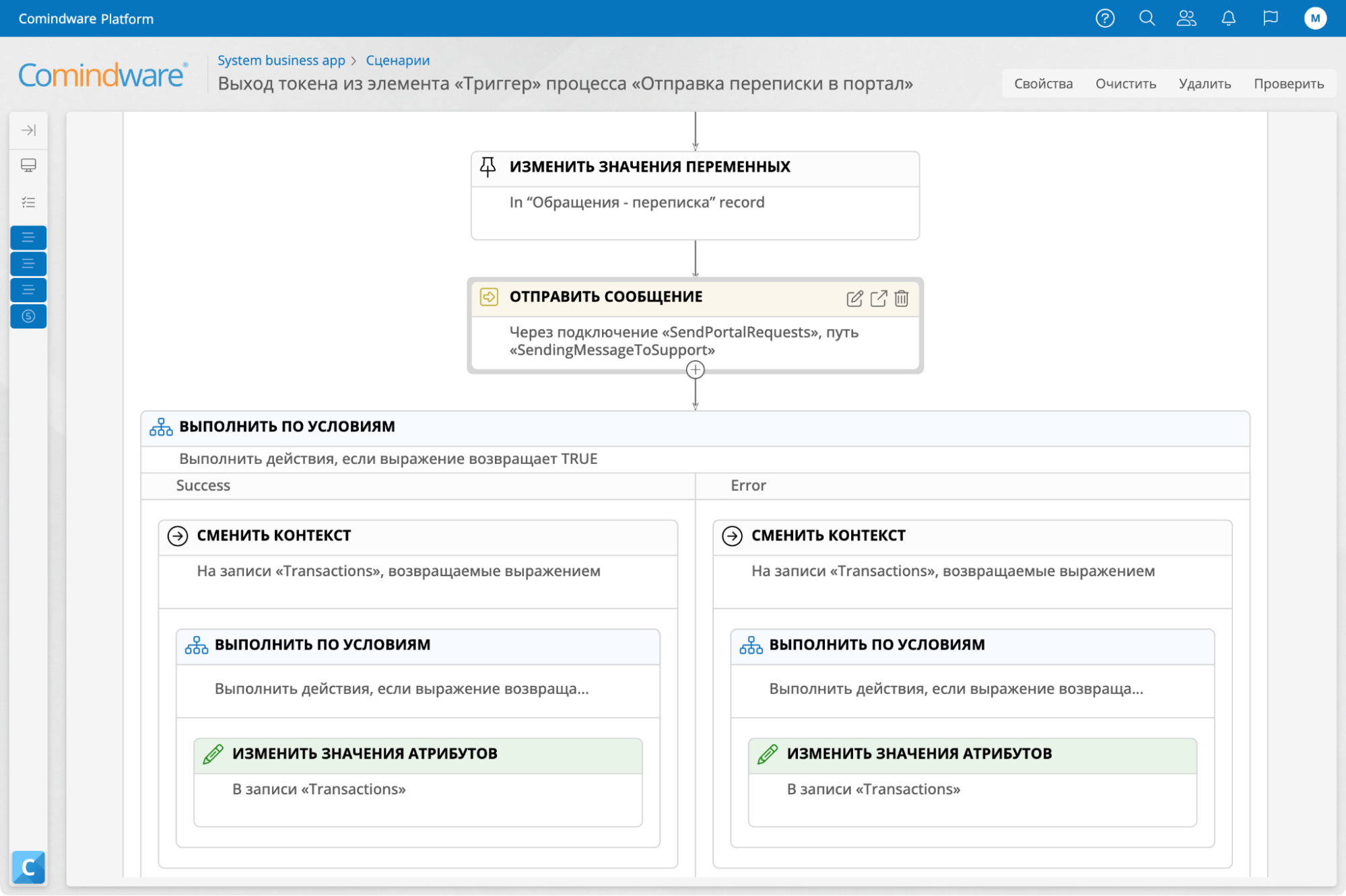
Task: Click Success branch В записи «Transactions» text
Action: pos(319,790)
